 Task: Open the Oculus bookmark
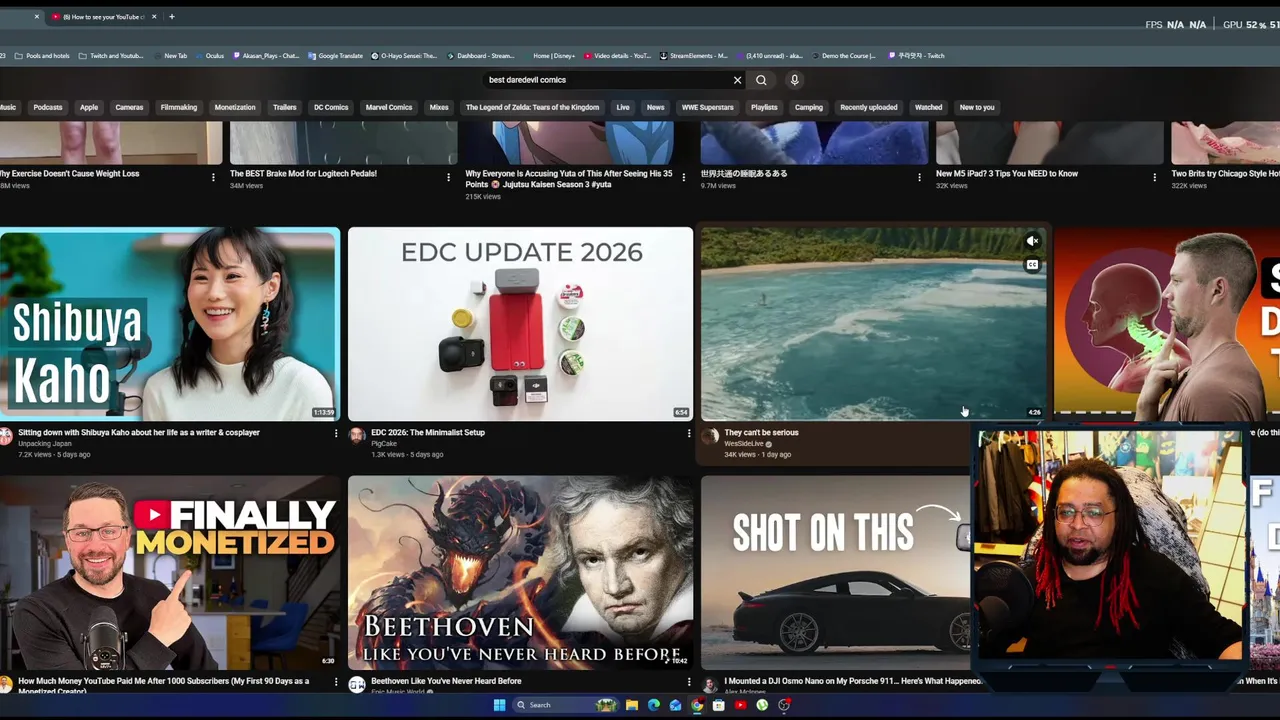(x=209, y=56)
